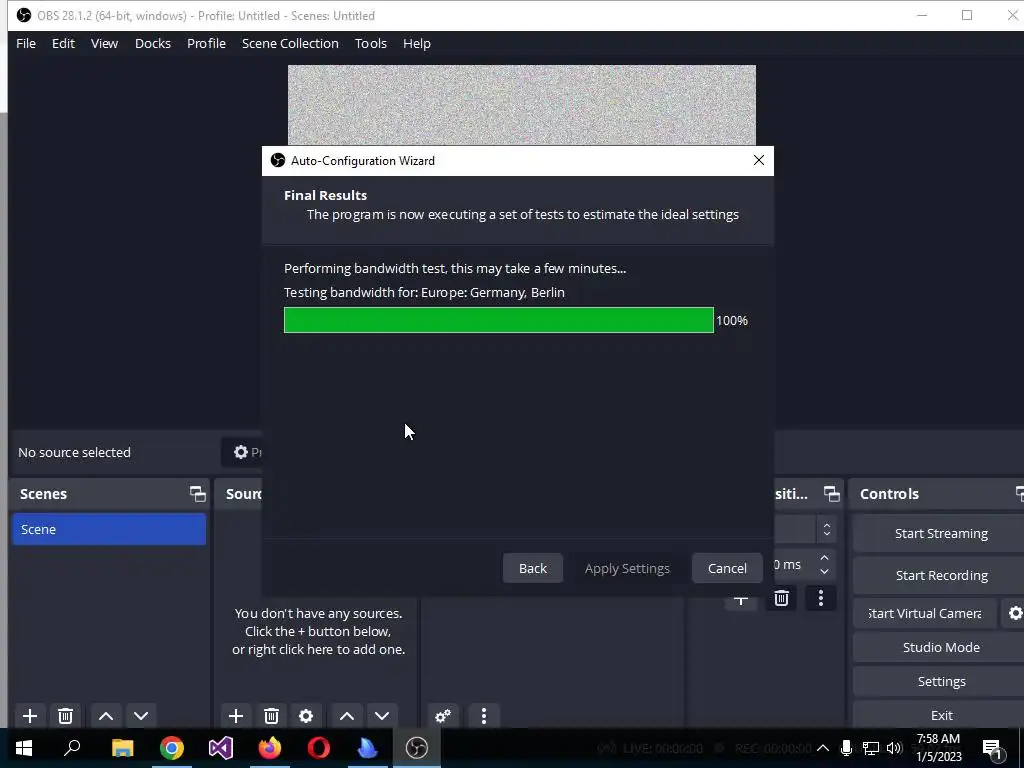The image size is (1024, 768).
Task: Move source up in Sources panel
Action: tap(347, 716)
